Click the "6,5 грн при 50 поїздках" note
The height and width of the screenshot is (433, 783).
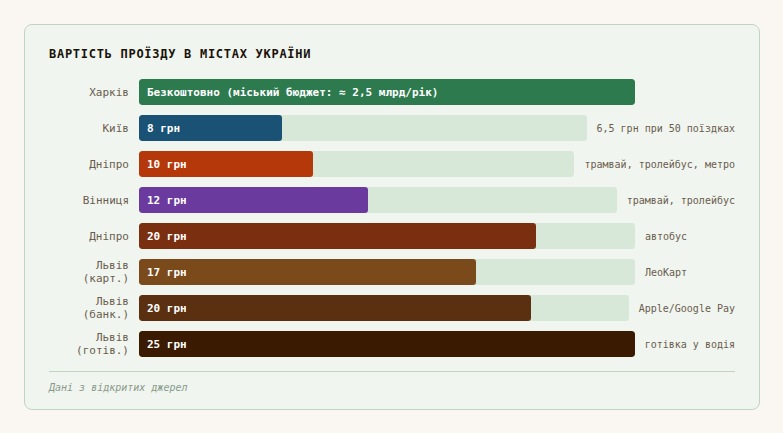[665, 128]
